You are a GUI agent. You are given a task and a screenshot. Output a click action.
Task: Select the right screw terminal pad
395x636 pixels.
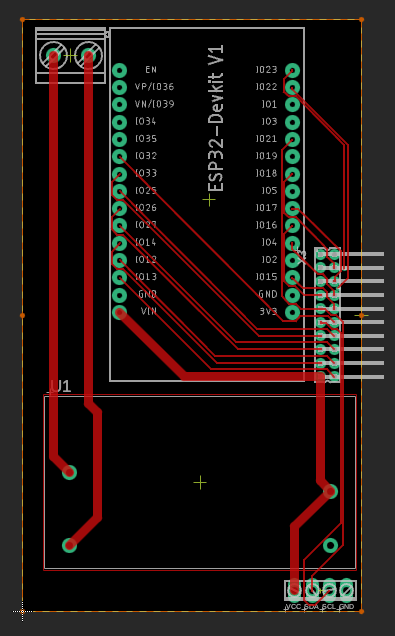point(88,55)
